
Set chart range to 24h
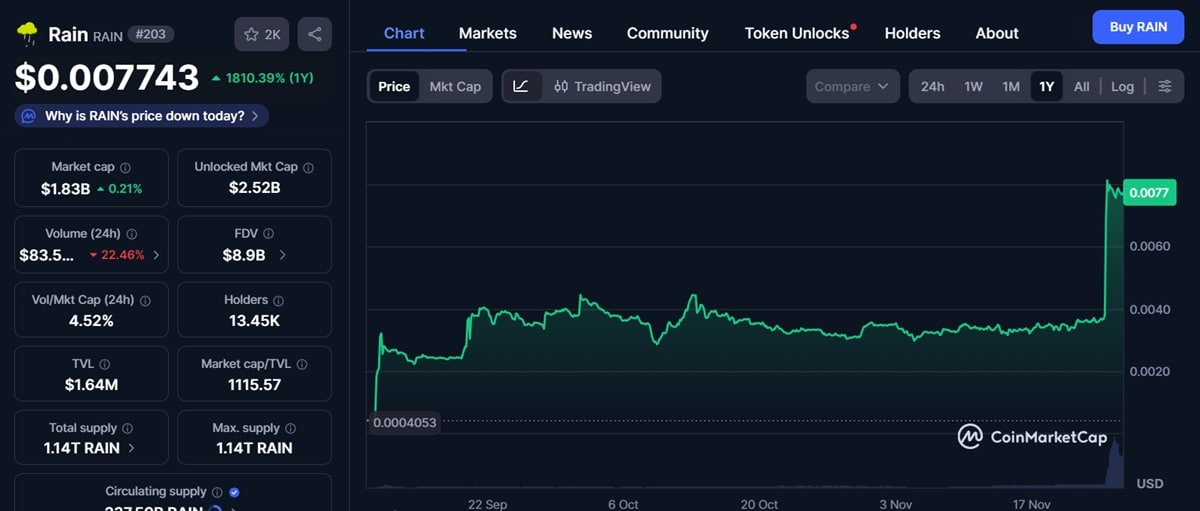(x=932, y=86)
